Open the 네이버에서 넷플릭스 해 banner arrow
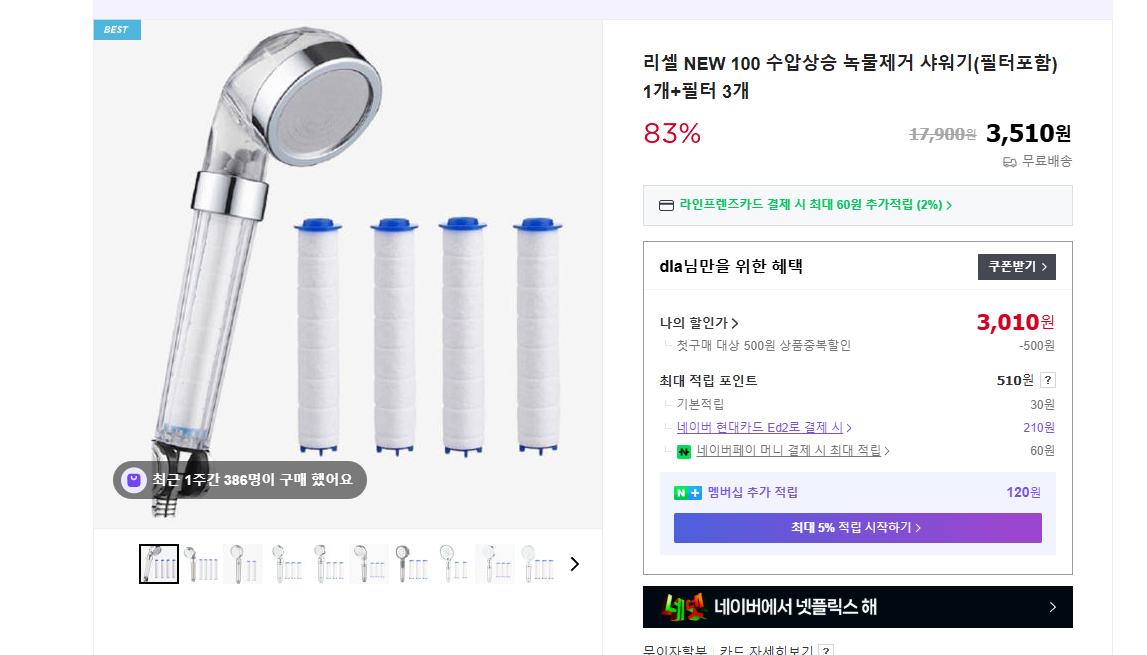The height and width of the screenshot is (655, 1147). (x=1052, y=607)
